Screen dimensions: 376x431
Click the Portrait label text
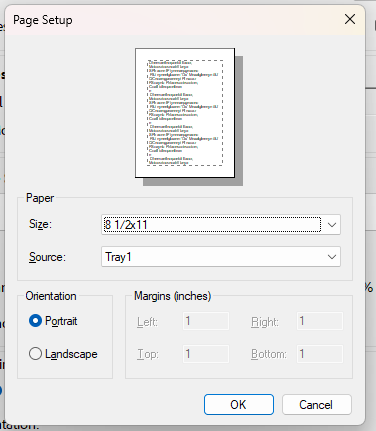pyautogui.click(x=61, y=321)
